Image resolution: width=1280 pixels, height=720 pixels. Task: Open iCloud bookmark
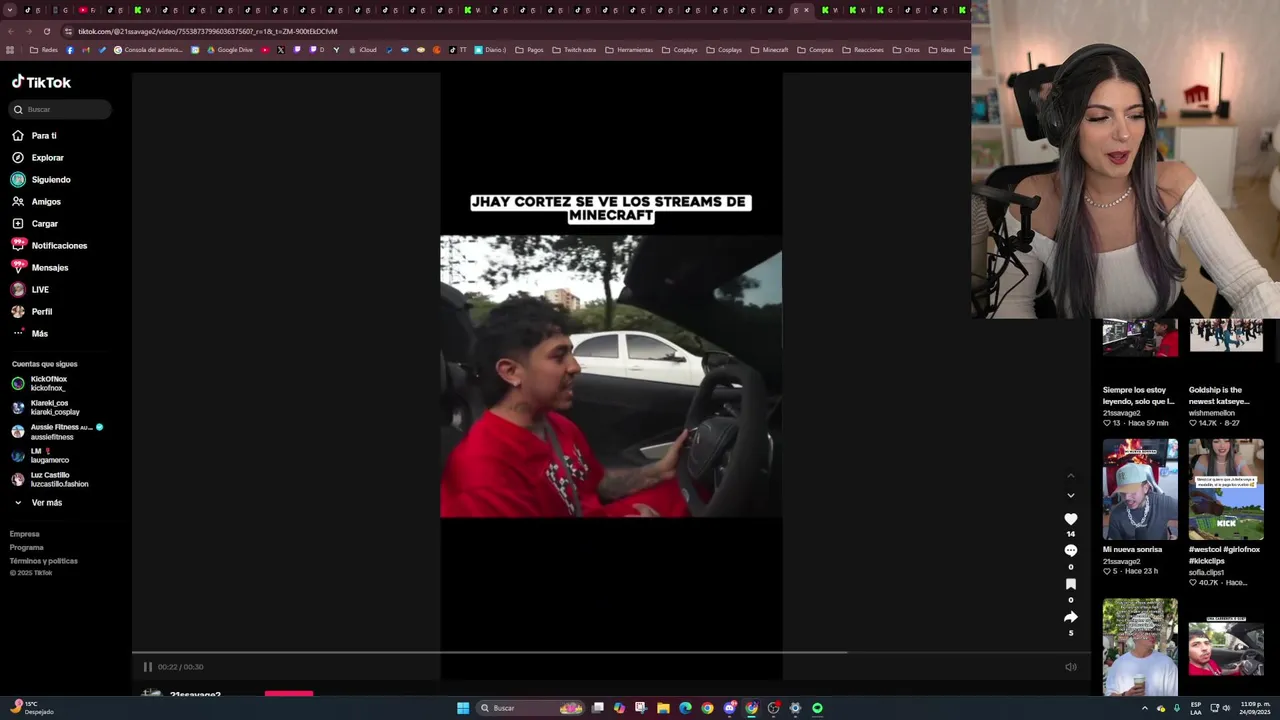pyautogui.click(x=362, y=50)
